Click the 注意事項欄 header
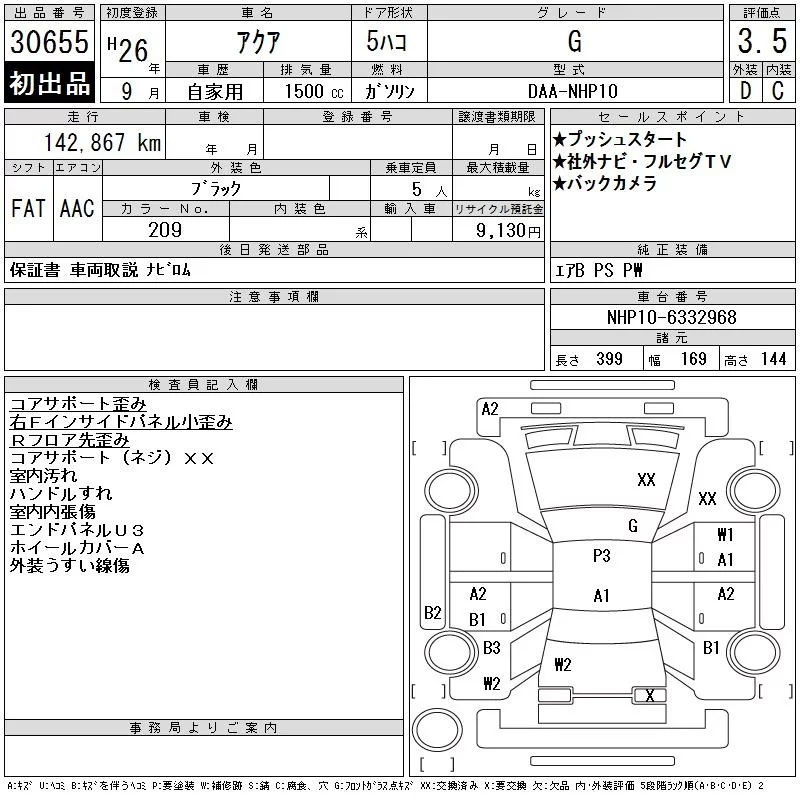 (x=274, y=296)
